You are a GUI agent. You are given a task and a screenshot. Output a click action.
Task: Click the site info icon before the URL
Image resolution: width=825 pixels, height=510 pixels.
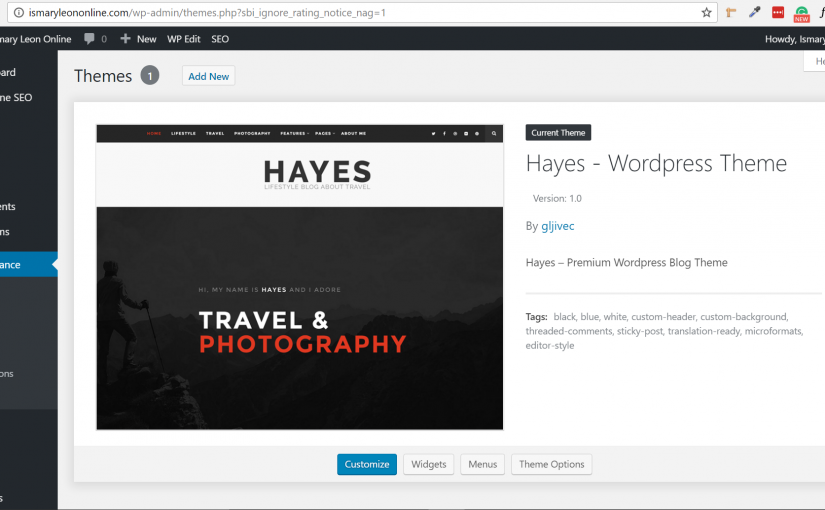(18, 13)
